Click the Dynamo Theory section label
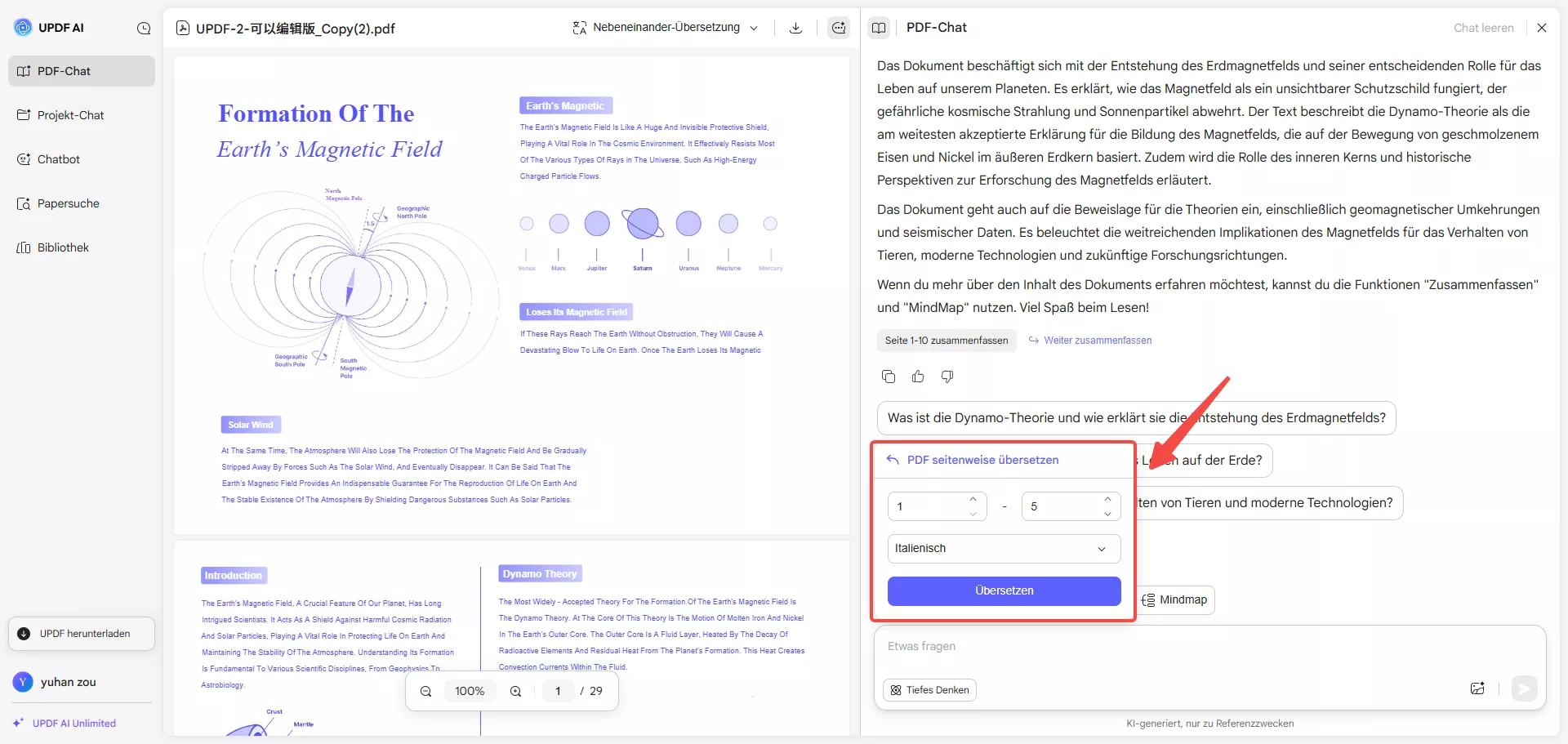1568x744 pixels. [x=540, y=574]
